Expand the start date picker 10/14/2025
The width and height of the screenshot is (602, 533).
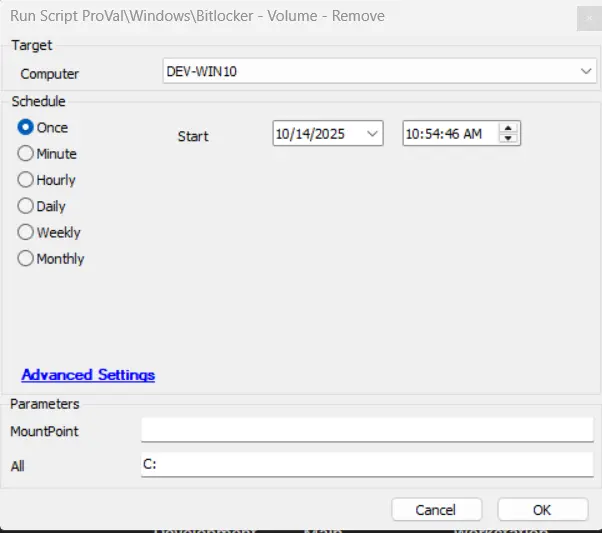pos(372,134)
